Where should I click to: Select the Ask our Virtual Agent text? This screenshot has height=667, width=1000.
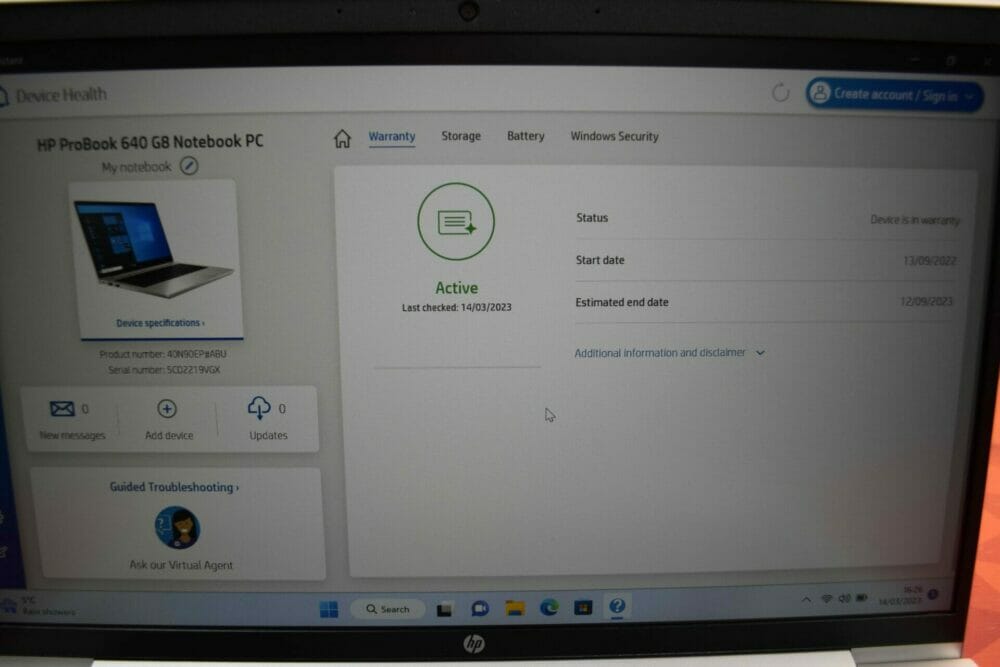click(181, 565)
